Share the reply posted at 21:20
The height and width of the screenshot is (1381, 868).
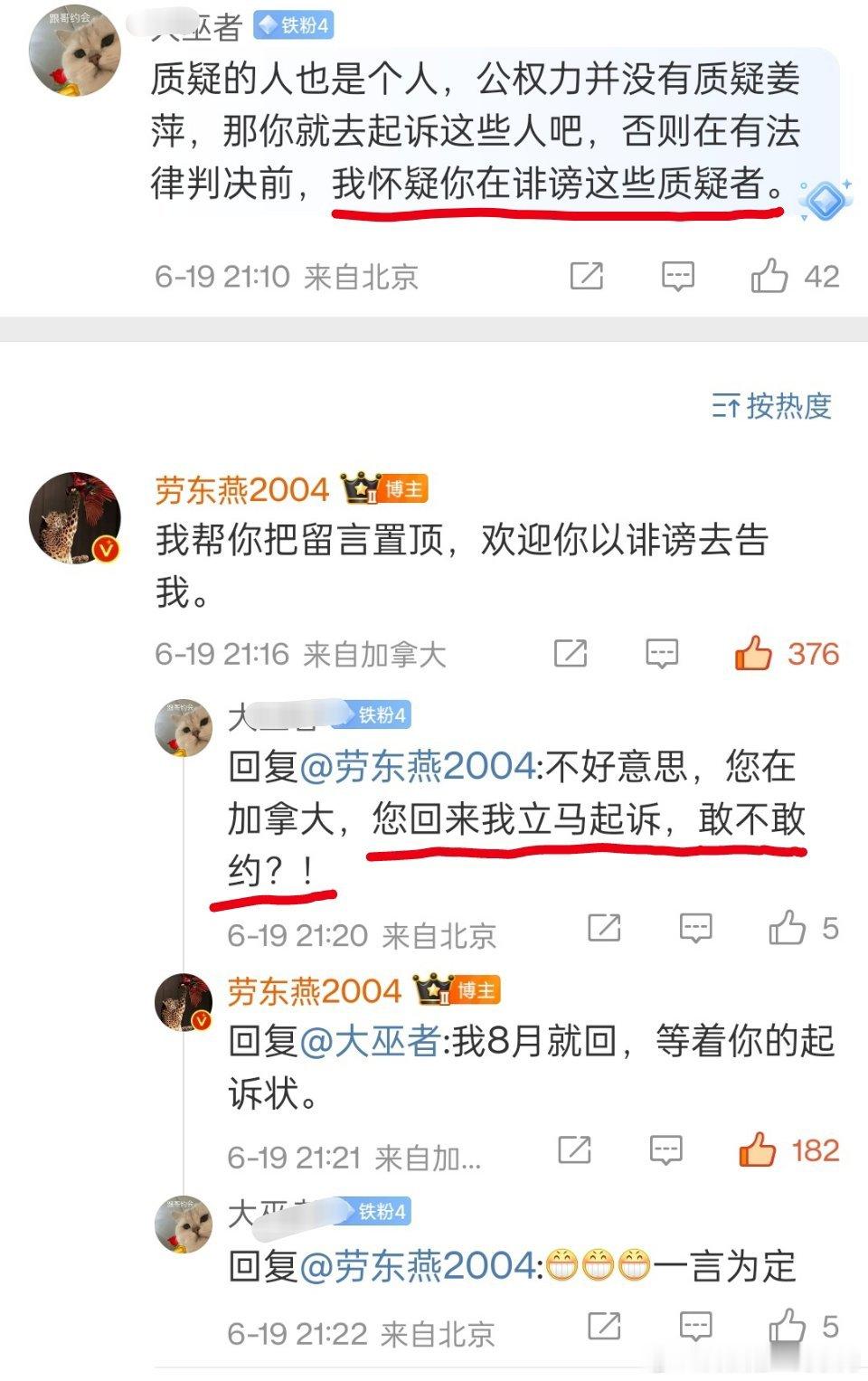[604, 927]
